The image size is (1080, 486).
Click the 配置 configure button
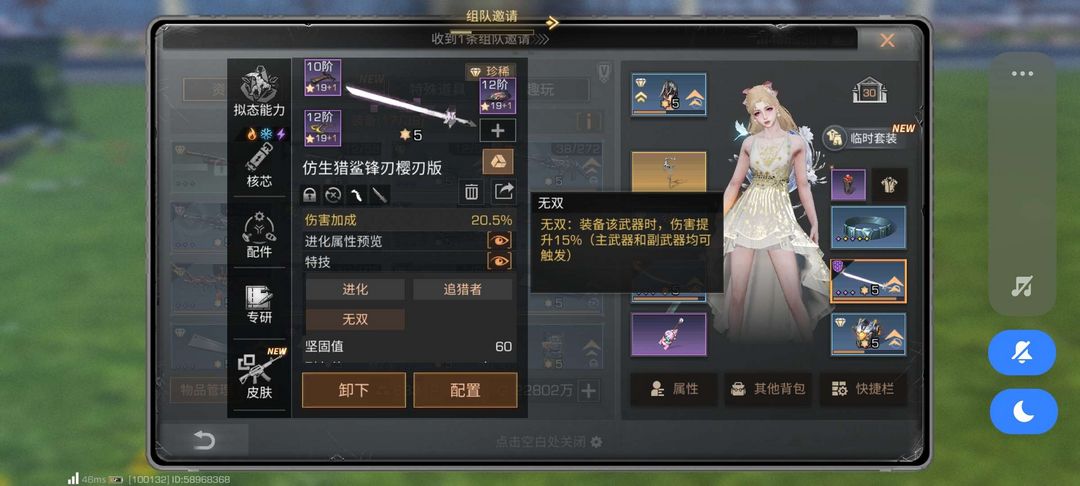click(465, 390)
